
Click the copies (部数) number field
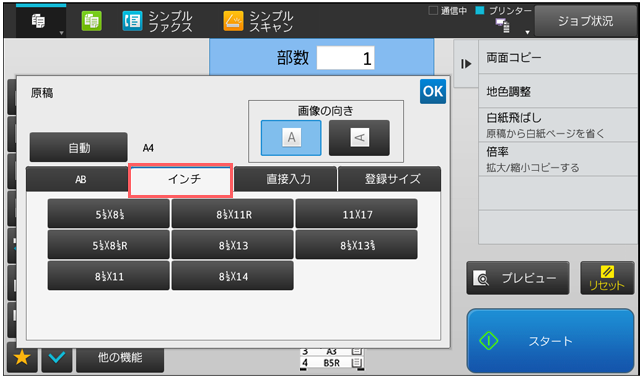[345, 58]
